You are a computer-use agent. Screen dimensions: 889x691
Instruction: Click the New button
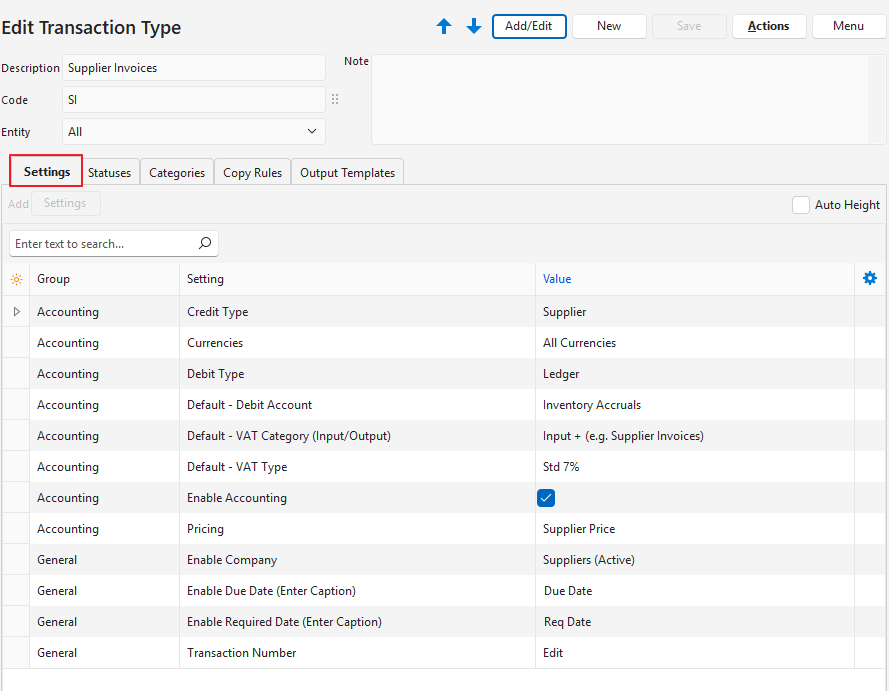click(609, 26)
